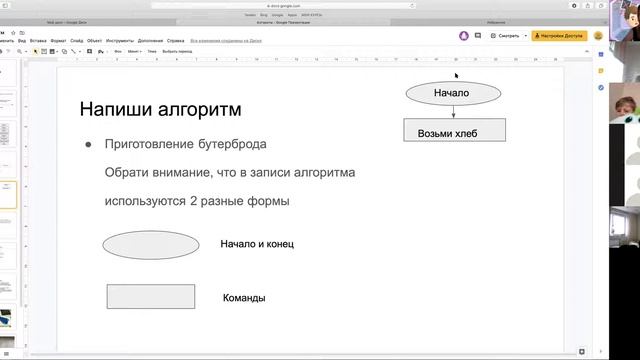Collapse the toolbar menus with the chevron
The width and height of the screenshot is (640, 360).
pyautogui.click(x=587, y=51)
